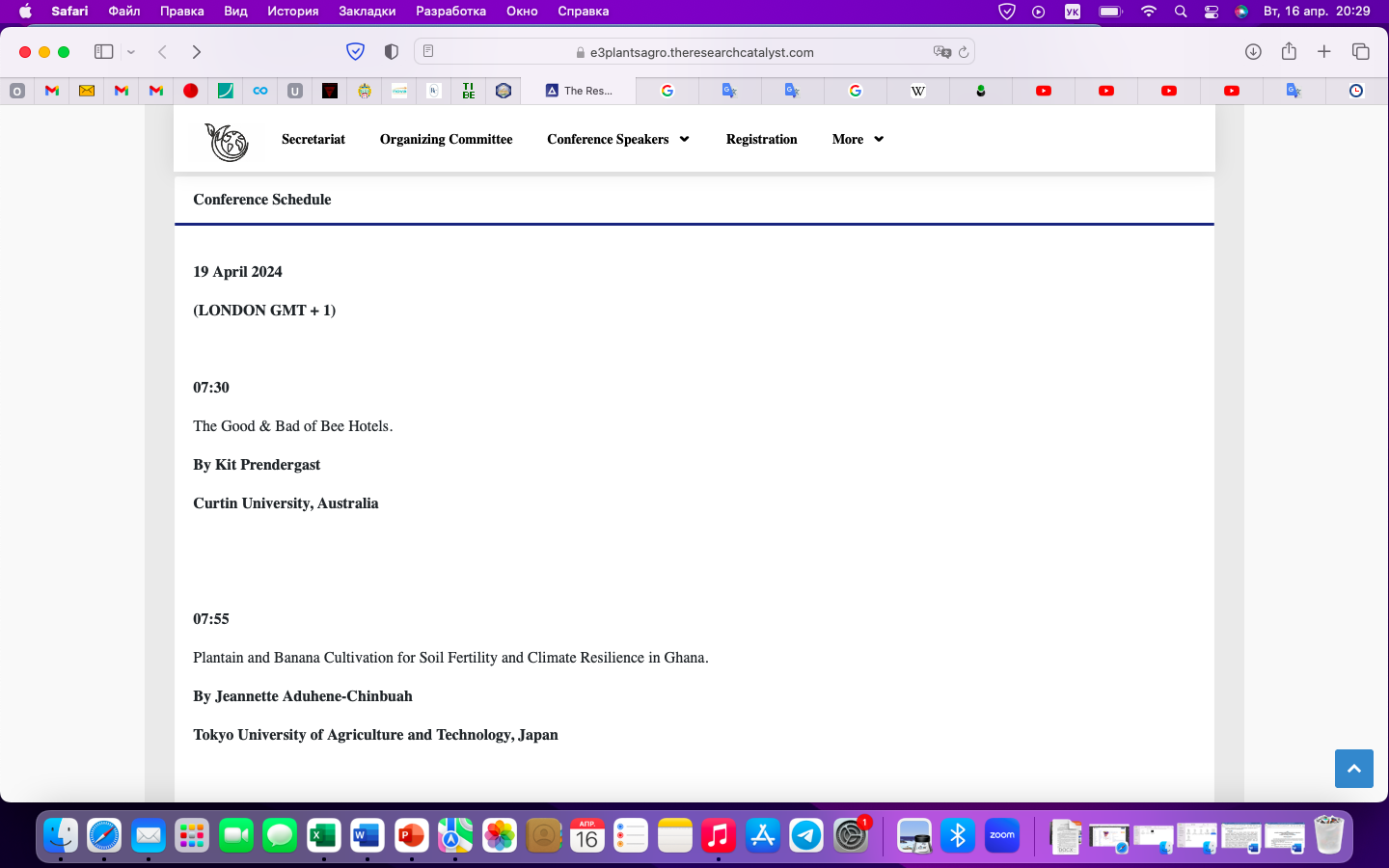Viewport: 1389px width, 868px height.
Task: Open the История menu
Action: point(293,12)
